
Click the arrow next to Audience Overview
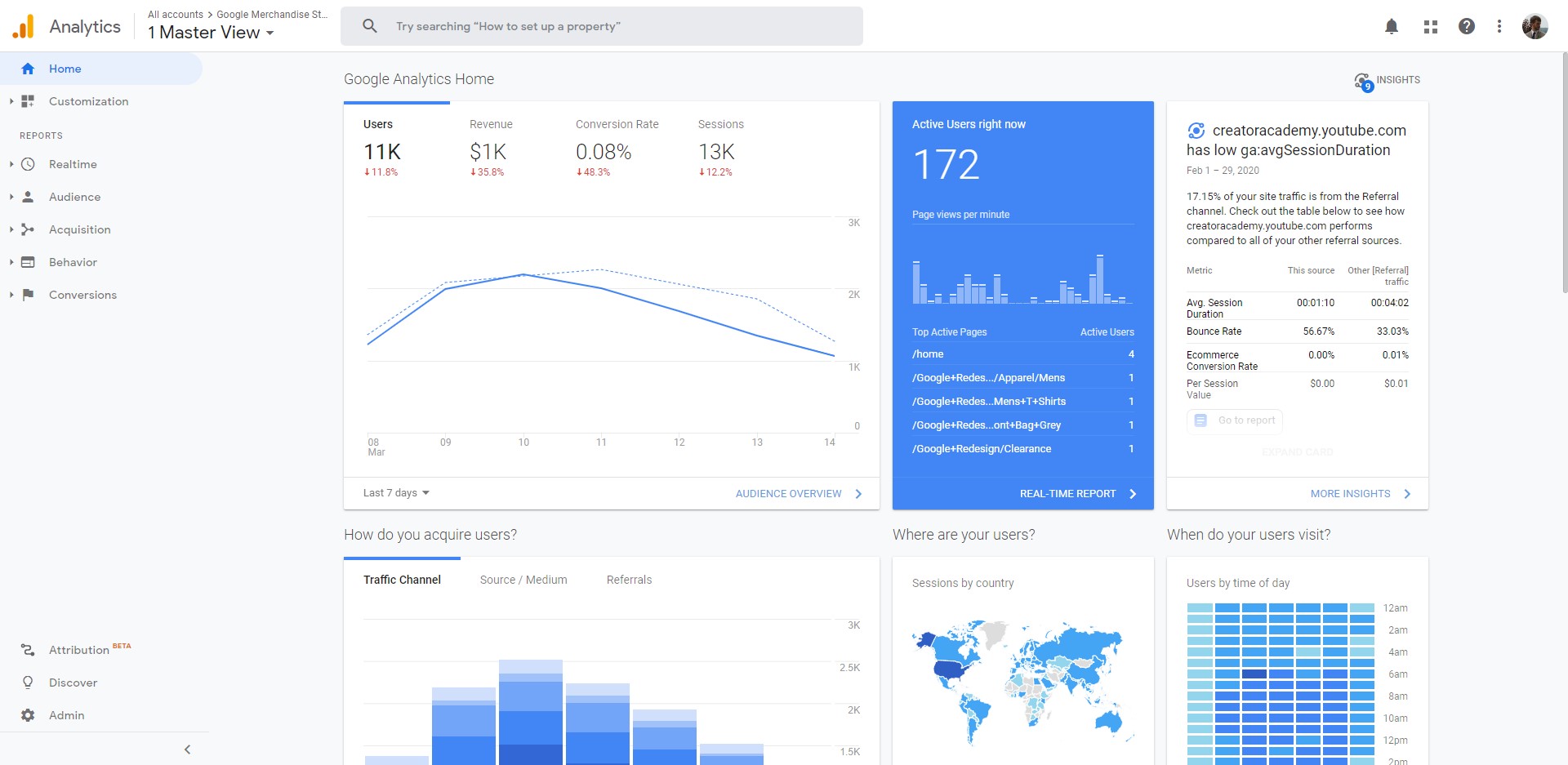[x=858, y=494]
